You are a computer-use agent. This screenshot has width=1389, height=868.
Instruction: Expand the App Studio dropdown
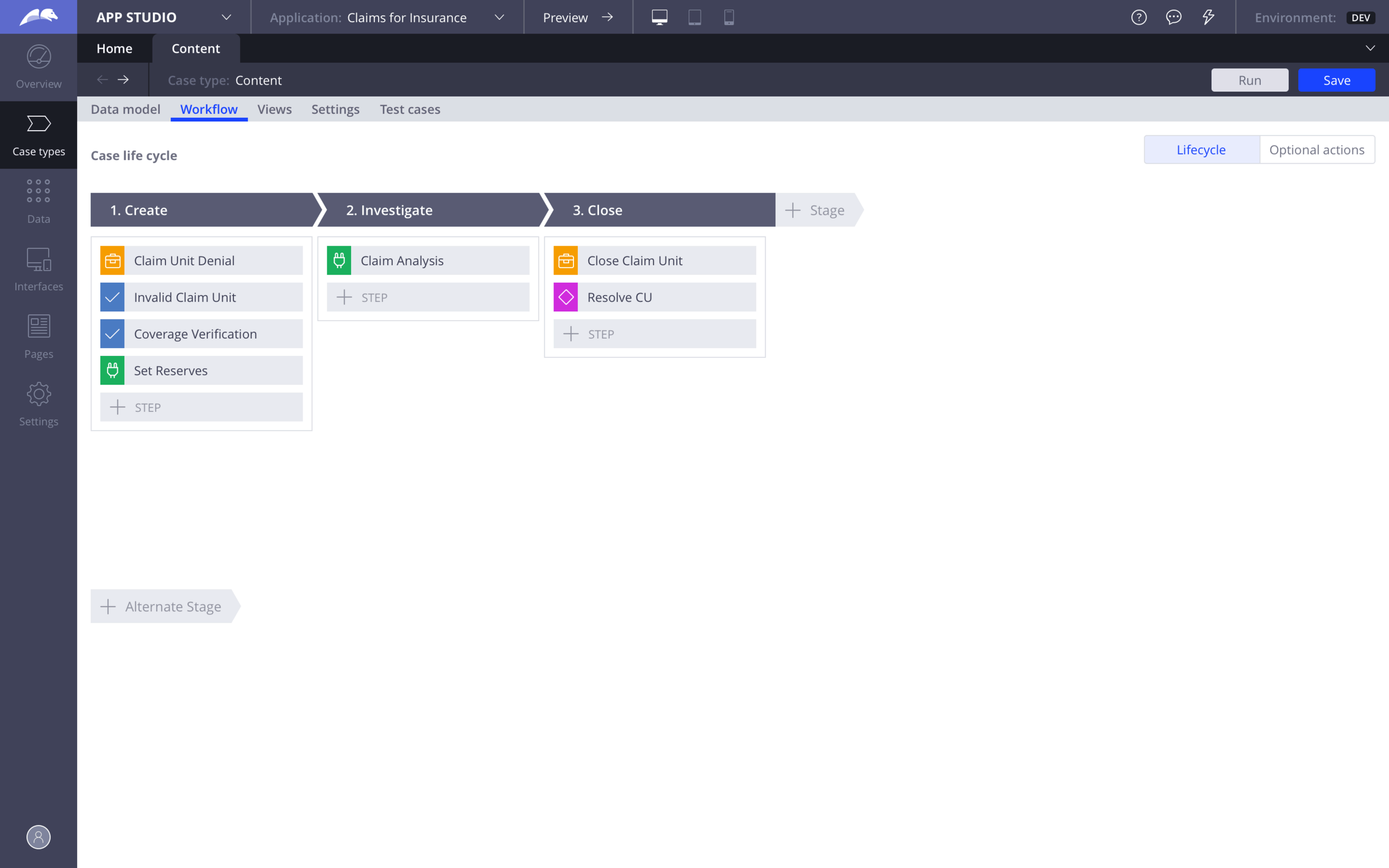point(226,17)
